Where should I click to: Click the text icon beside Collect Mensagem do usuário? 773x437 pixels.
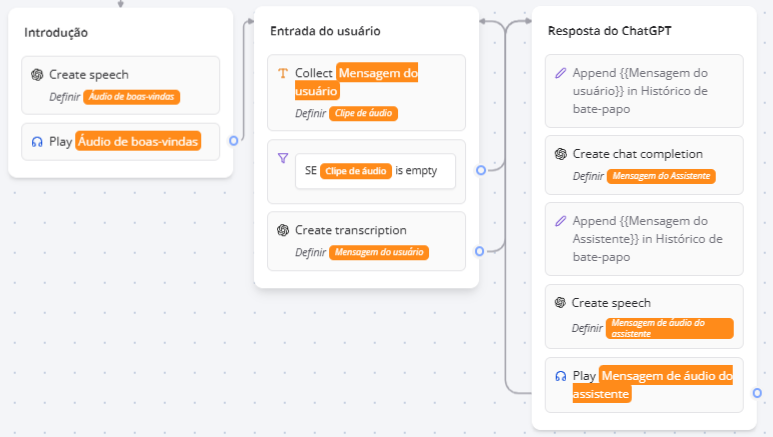point(283,74)
